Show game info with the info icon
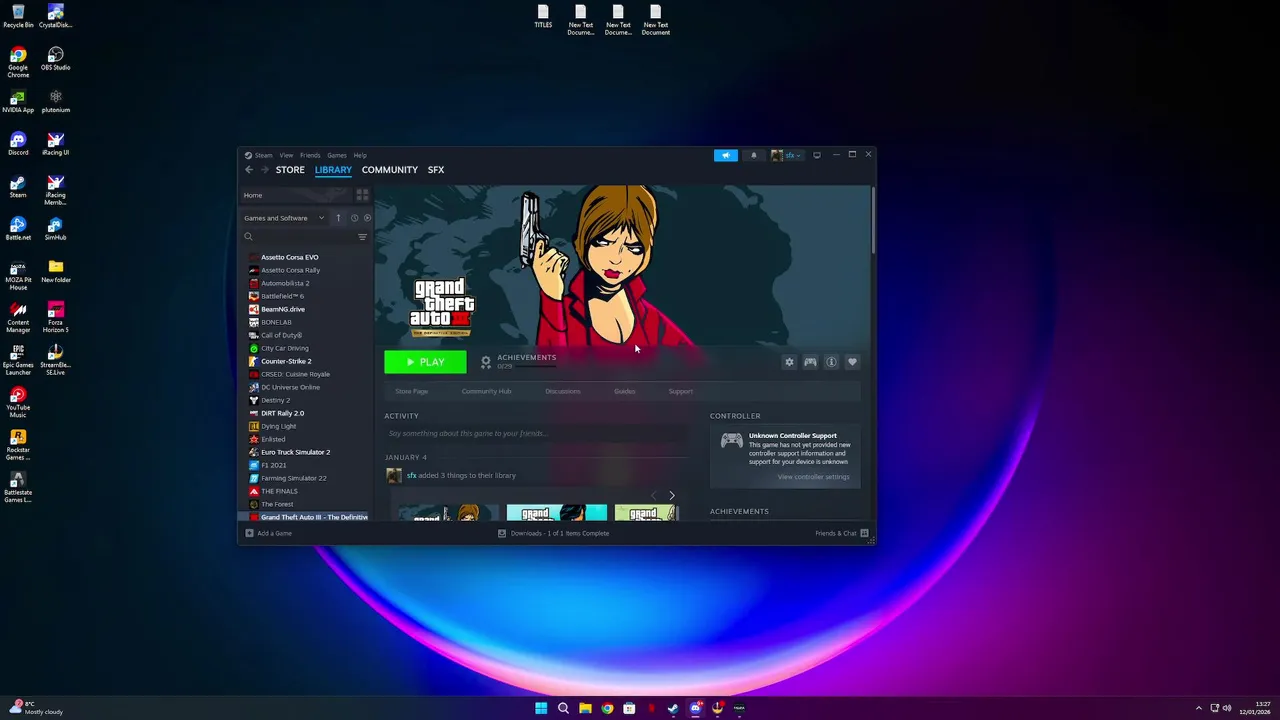 (x=831, y=362)
